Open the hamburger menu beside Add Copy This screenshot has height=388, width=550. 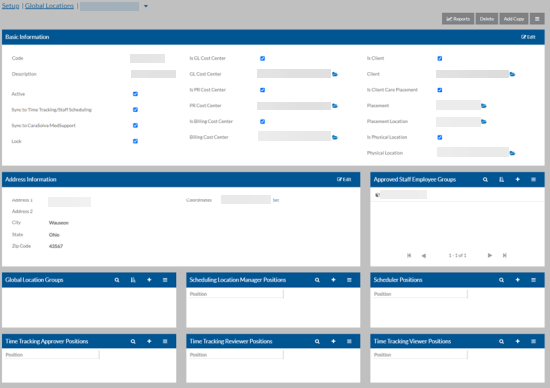(537, 19)
